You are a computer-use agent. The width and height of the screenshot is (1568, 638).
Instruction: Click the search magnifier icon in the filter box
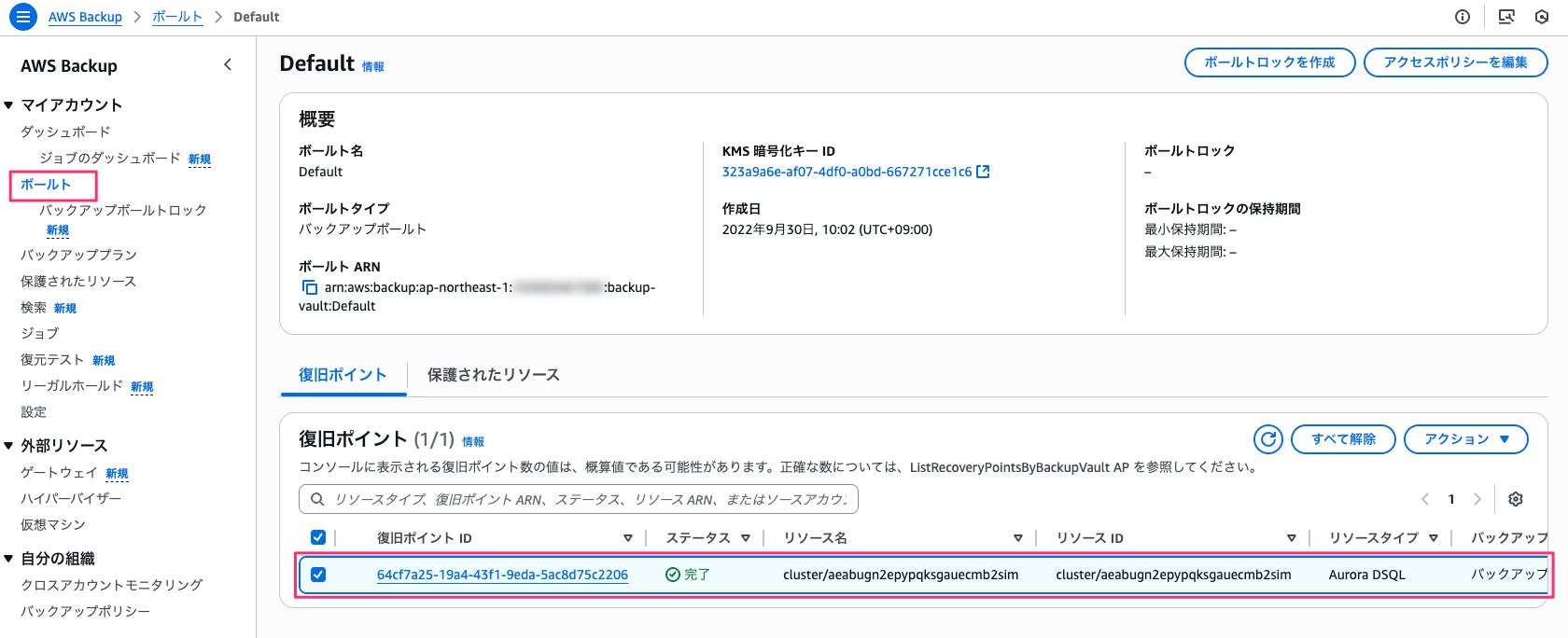click(x=317, y=499)
